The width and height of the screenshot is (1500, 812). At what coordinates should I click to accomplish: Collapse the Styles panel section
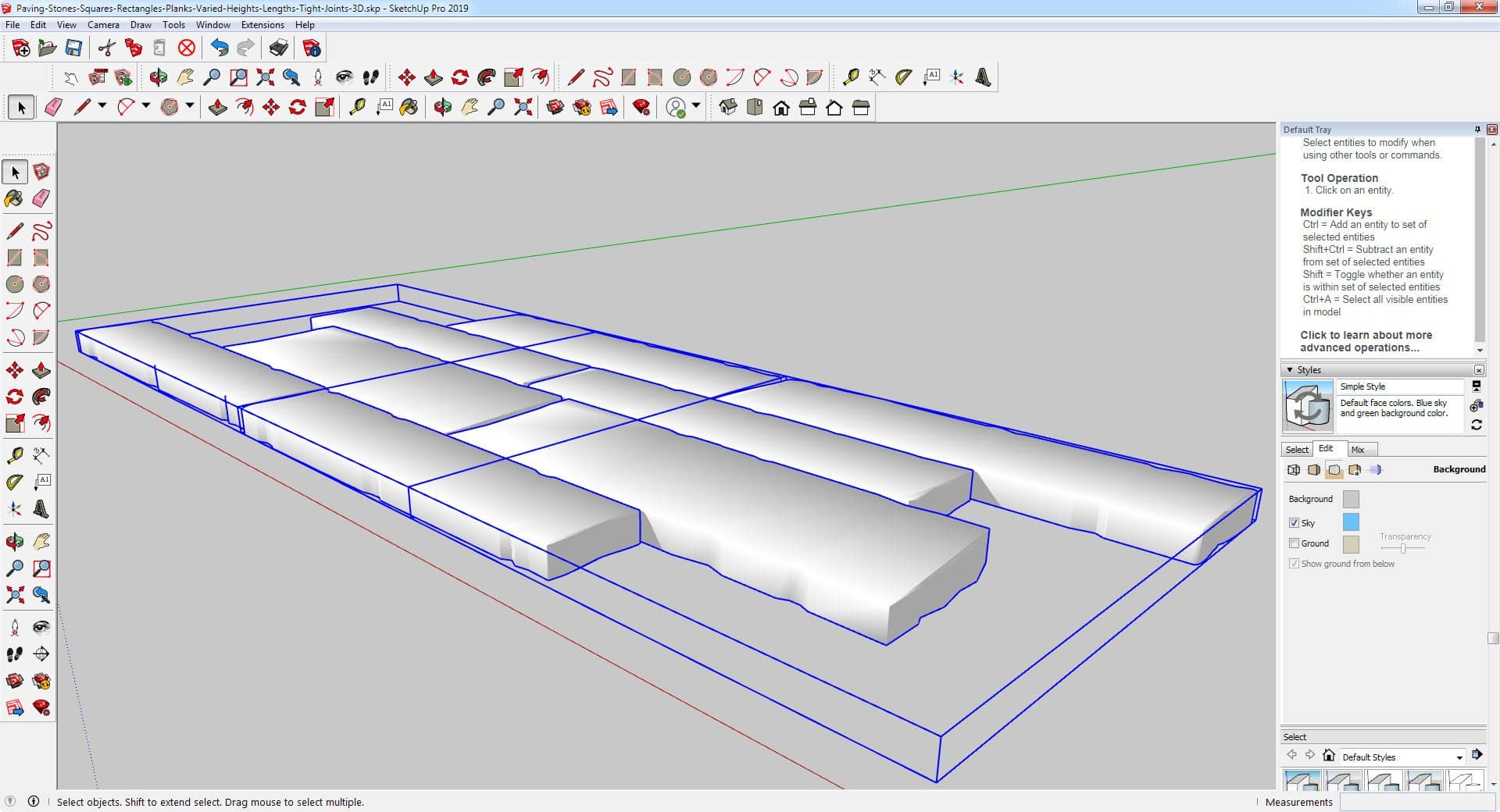coord(1290,370)
